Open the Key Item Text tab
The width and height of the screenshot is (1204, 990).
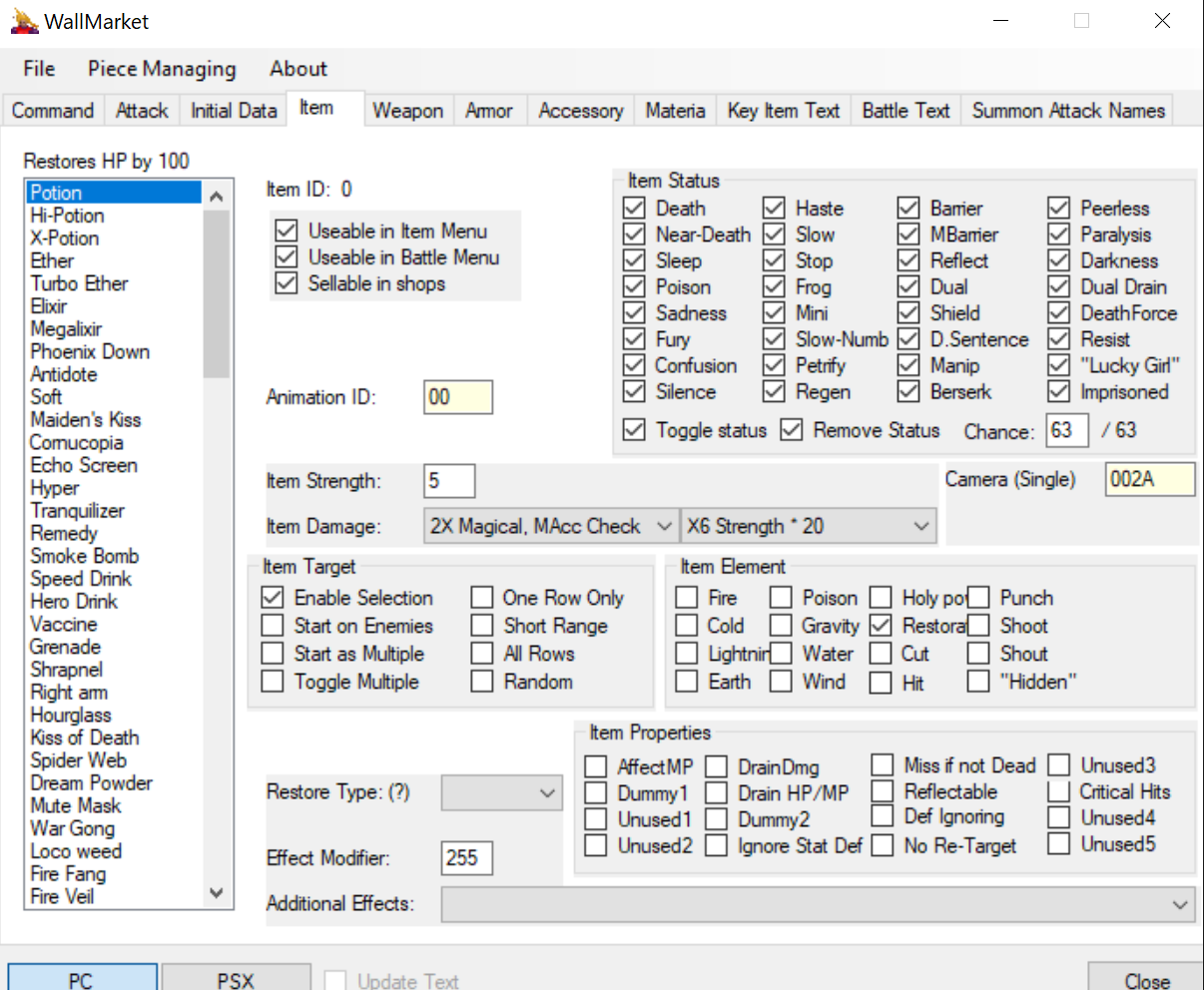(x=784, y=111)
